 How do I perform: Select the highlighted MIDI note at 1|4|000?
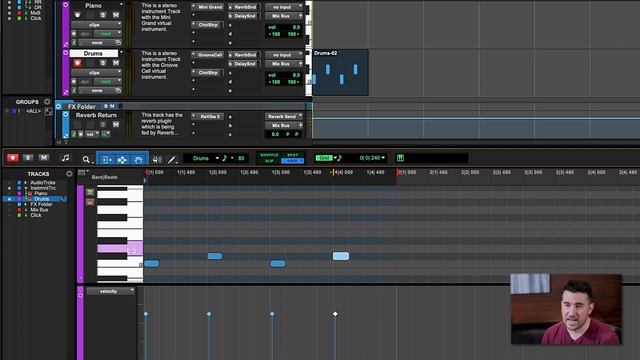tap(341, 256)
